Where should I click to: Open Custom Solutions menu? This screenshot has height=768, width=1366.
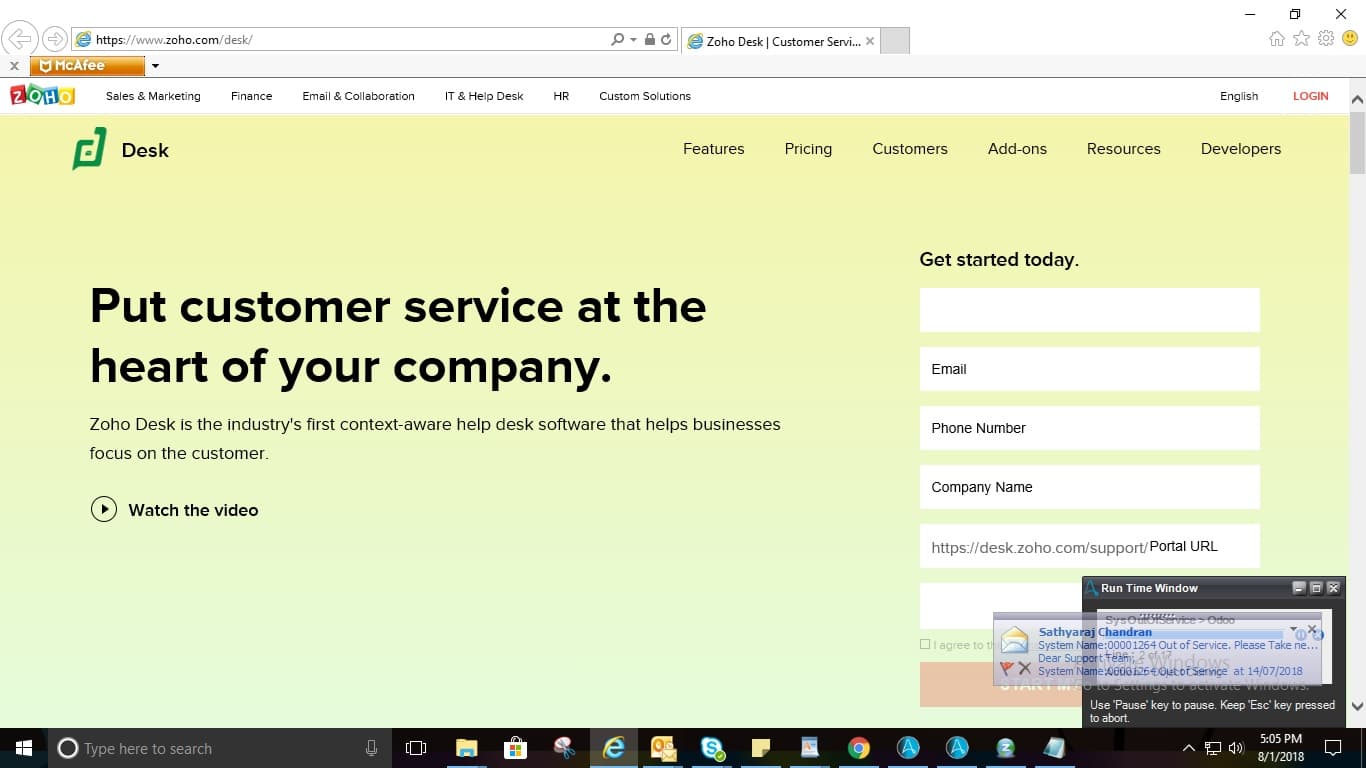click(645, 96)
